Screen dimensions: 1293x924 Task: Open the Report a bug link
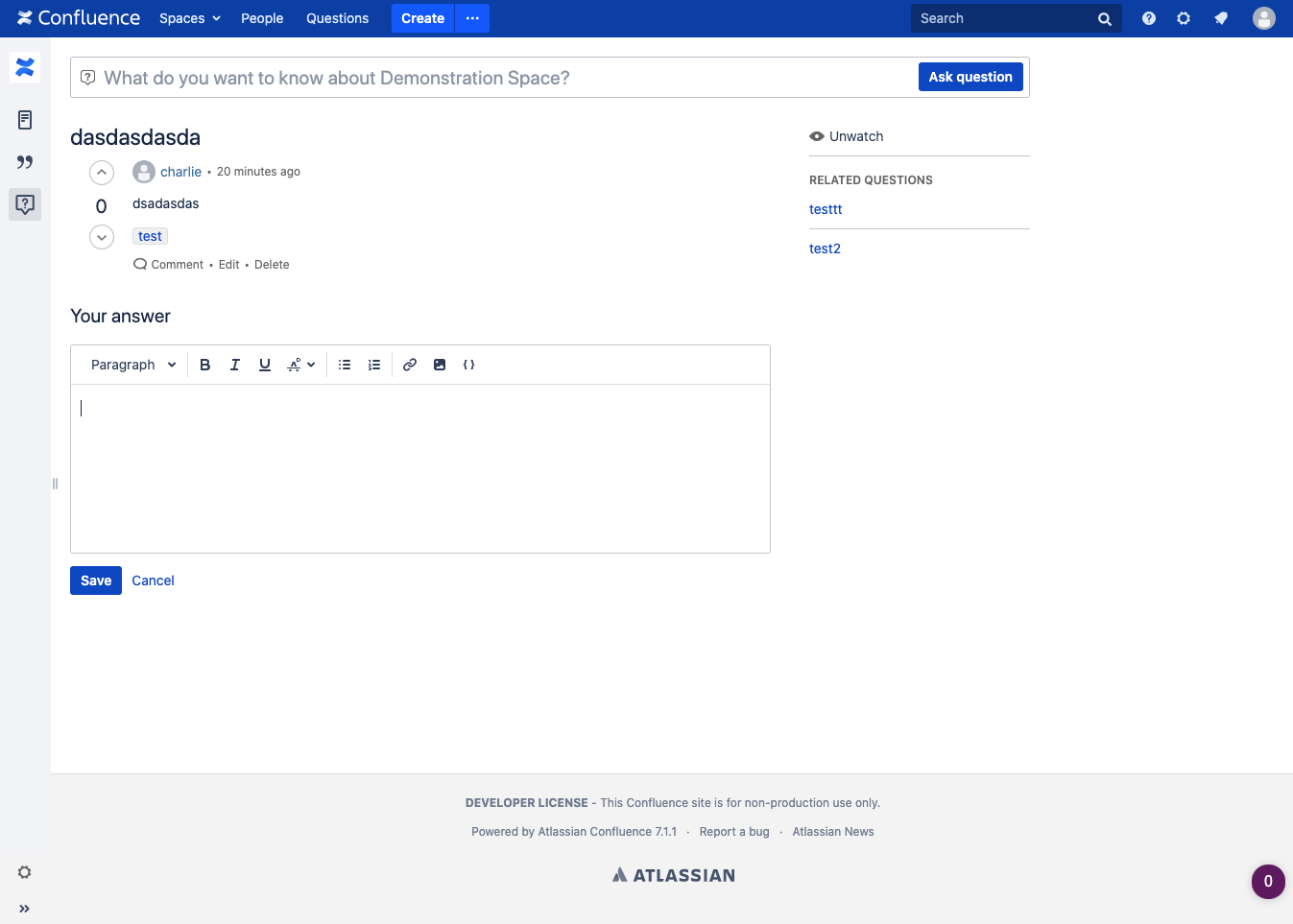pyautogui.click(x=734, y=832)
